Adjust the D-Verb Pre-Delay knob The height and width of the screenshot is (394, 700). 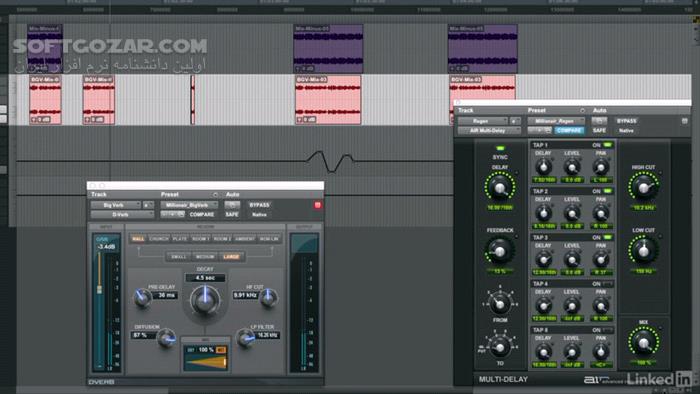(142, 298)
